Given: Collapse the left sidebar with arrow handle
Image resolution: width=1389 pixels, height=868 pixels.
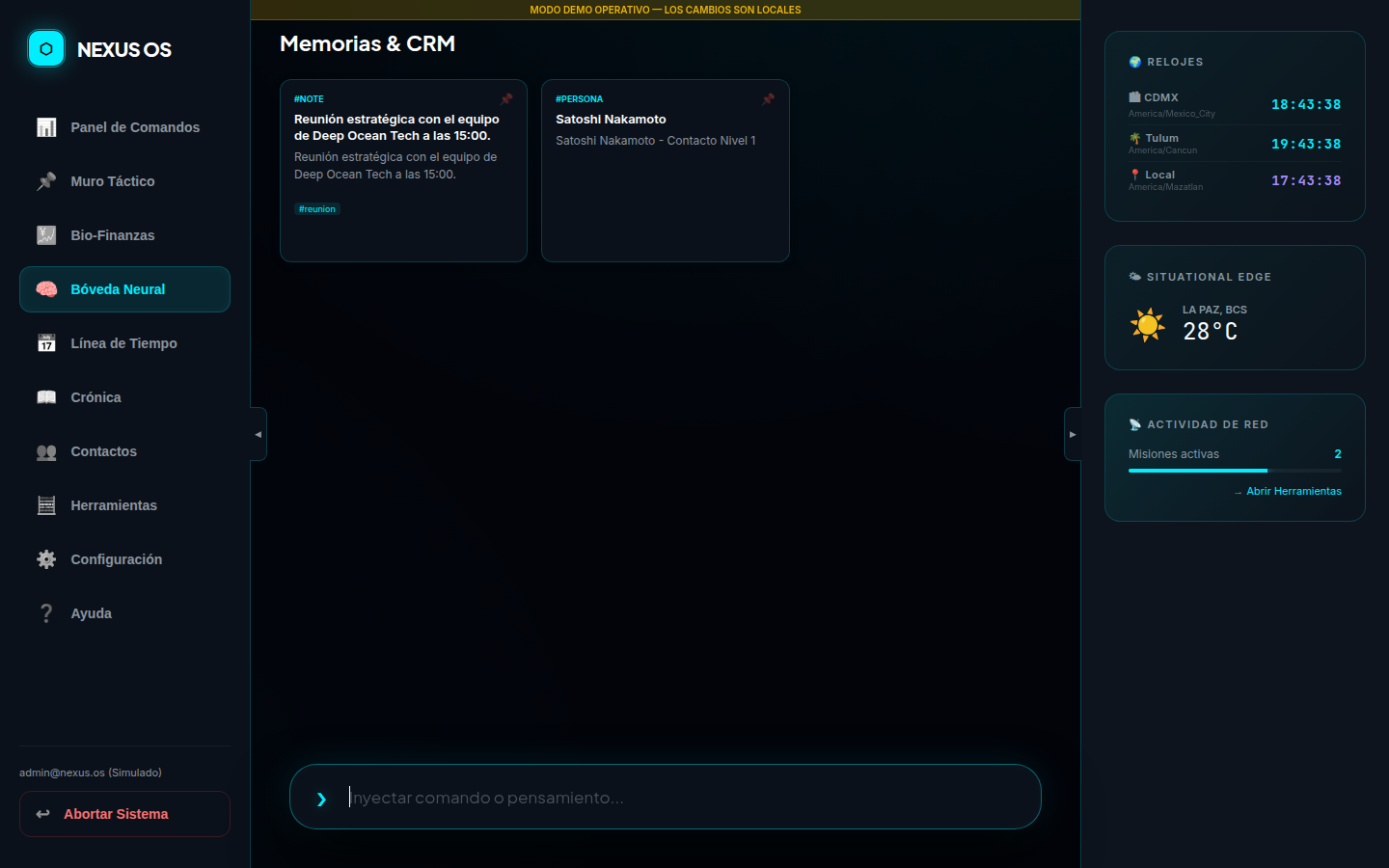Looking at the screenshot, I should [x=258, y=434].
